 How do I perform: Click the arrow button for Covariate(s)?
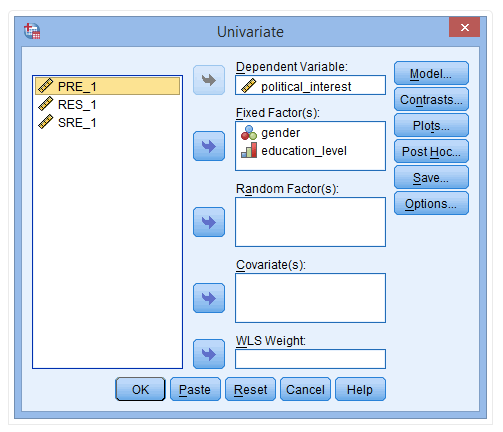(209, 298)
